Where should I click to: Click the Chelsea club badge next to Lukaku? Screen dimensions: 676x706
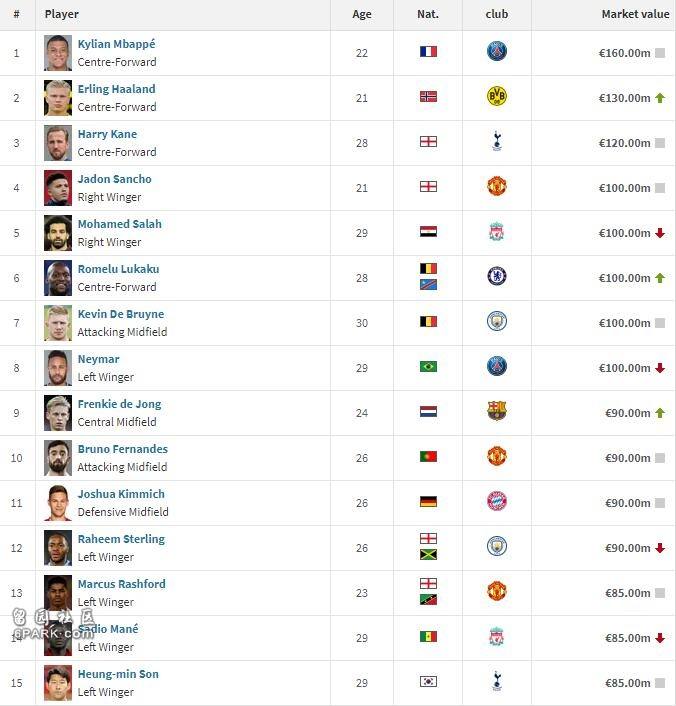tap(497, 276)
